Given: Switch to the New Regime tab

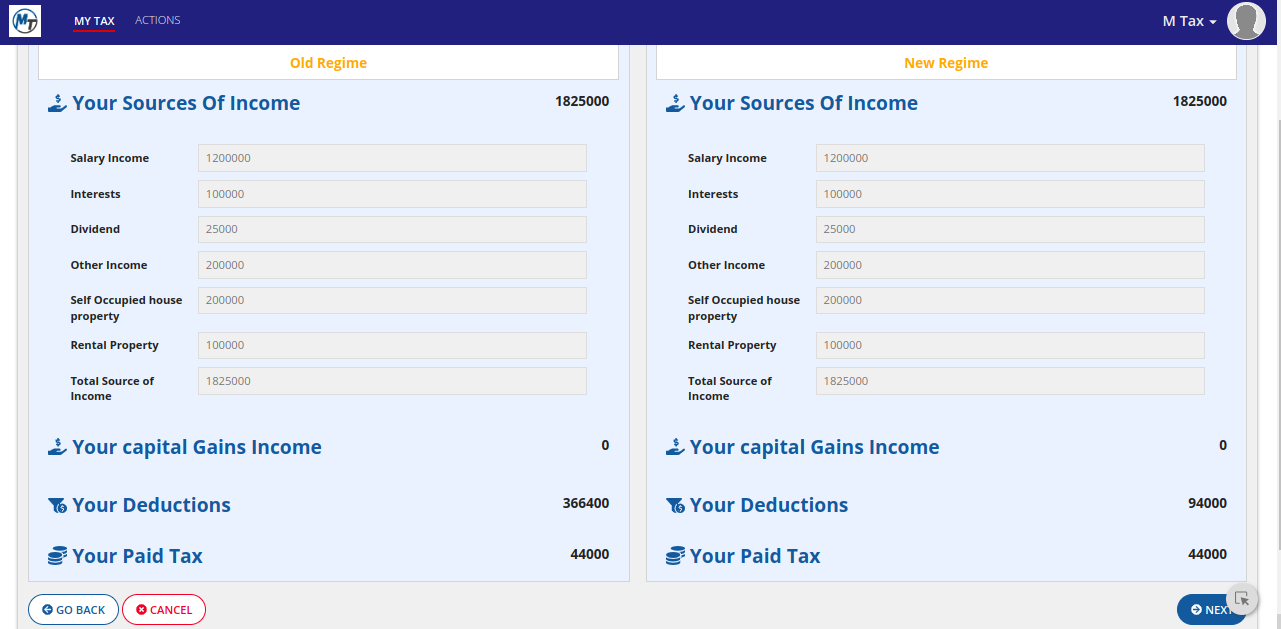Looking at the screenshot, I should pos(946,63).
